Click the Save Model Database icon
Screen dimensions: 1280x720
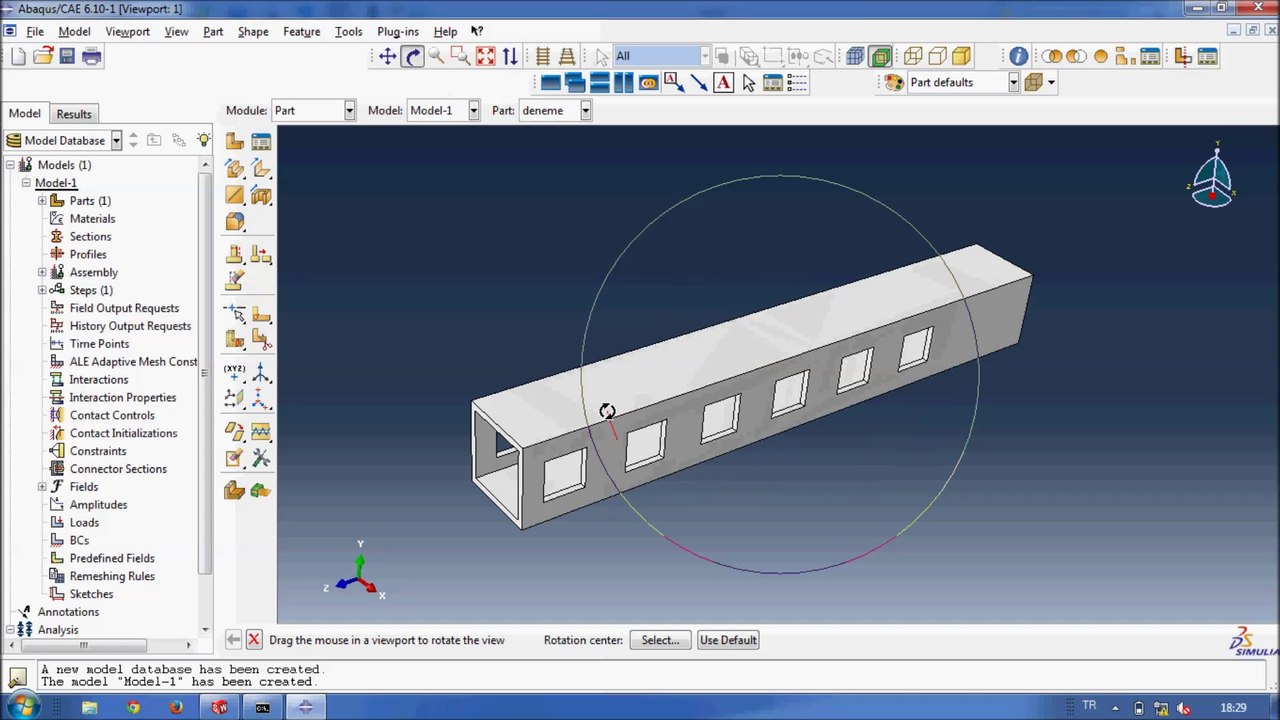click(x=67, y=56)
